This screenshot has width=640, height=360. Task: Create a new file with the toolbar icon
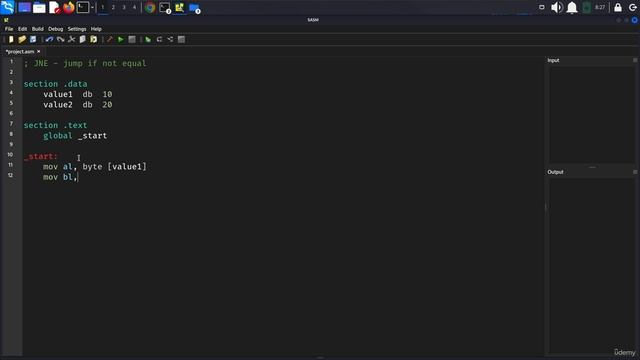tap(11, 39)
